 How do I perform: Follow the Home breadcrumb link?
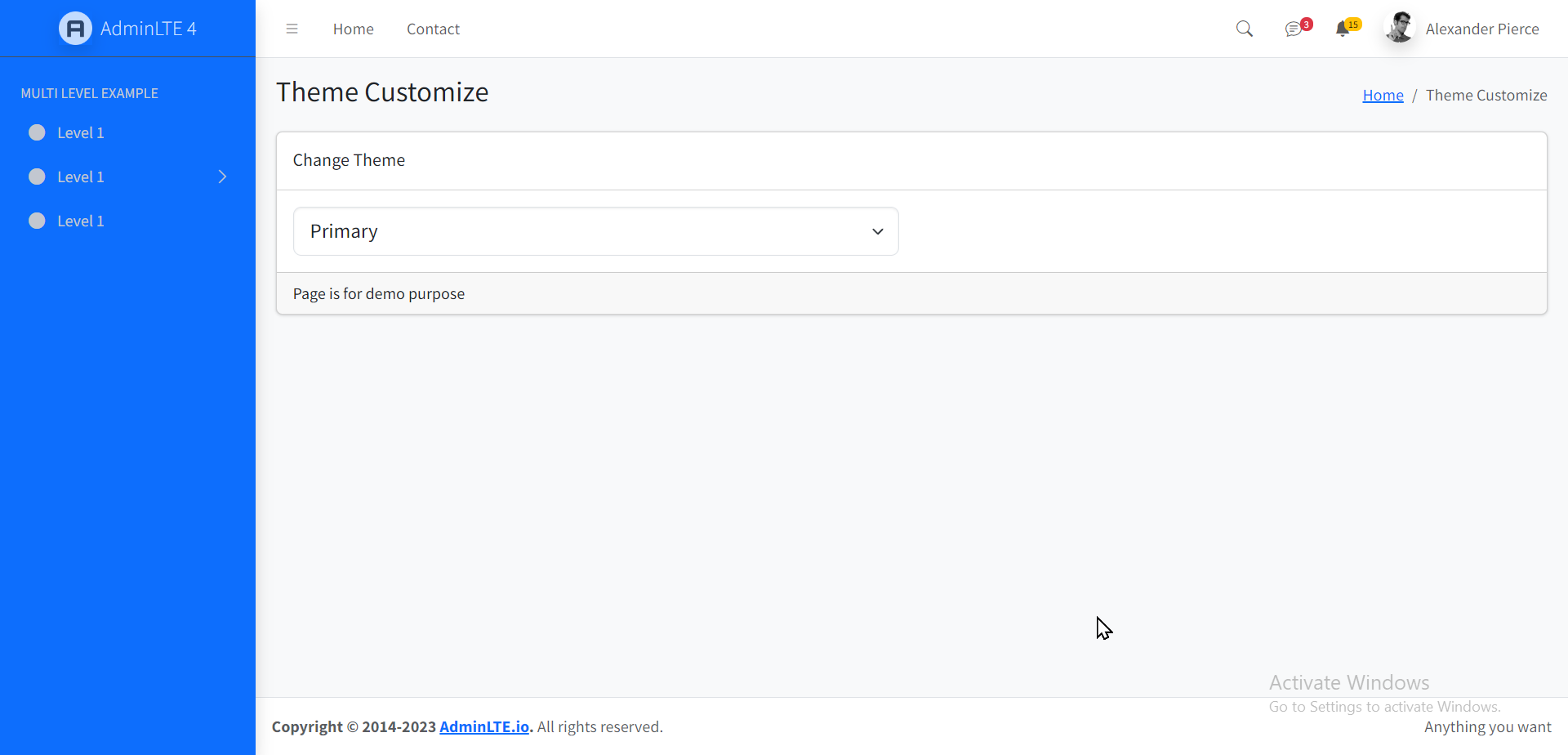[1383, 95]
